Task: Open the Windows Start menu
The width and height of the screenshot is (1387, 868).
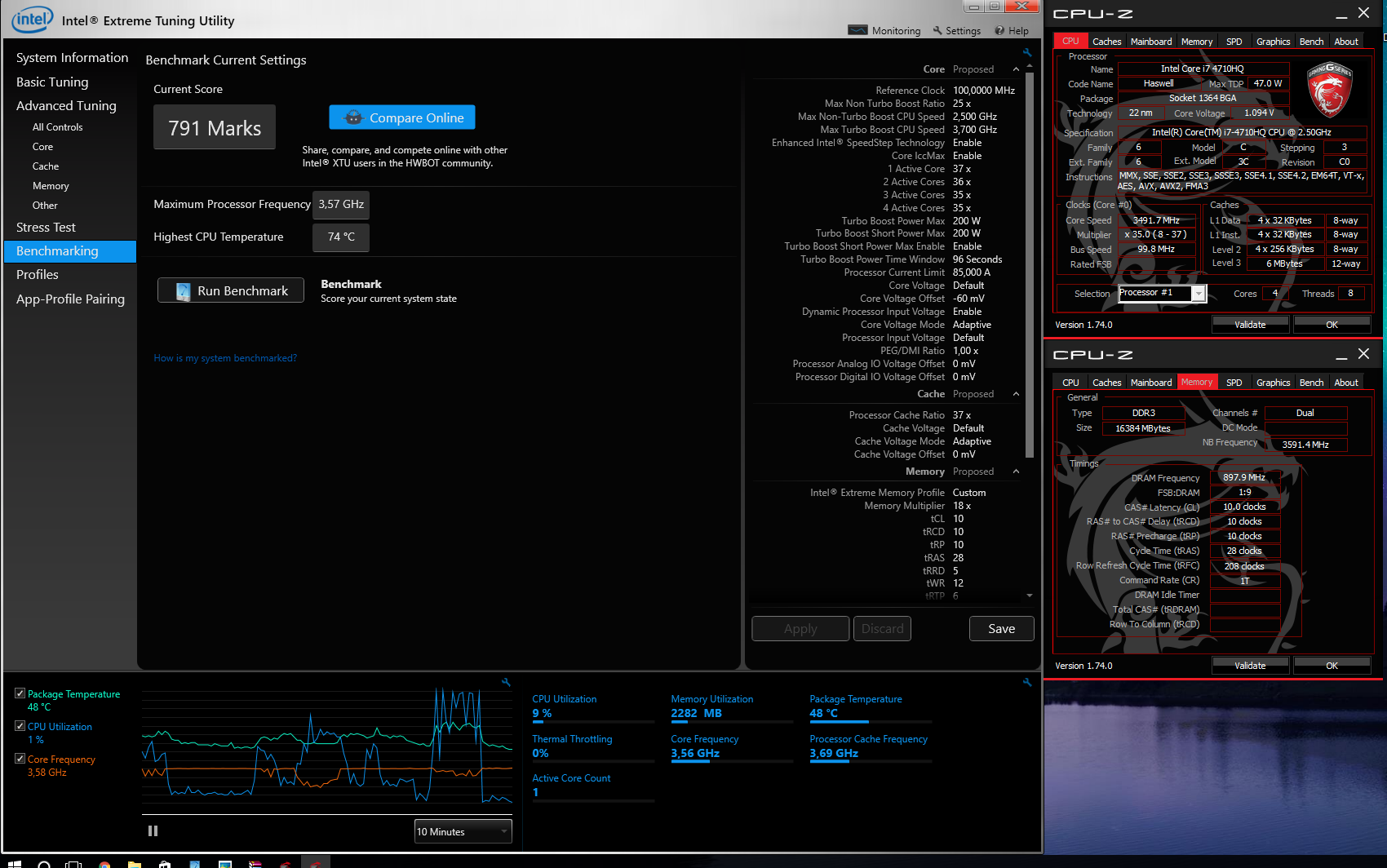Action: [14, 863]
